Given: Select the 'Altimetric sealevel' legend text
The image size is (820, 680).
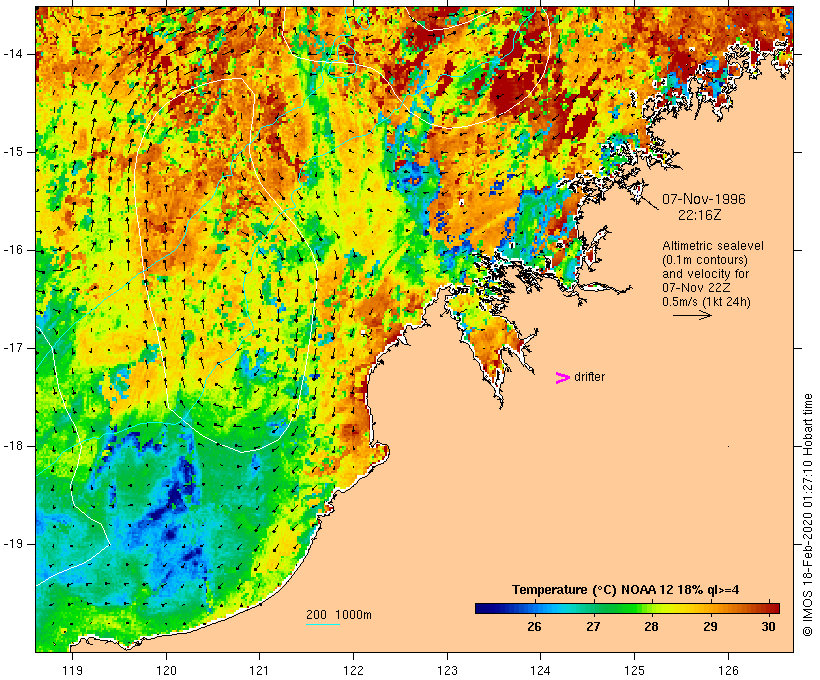Looking at the screenshot, I should point(713,246).
